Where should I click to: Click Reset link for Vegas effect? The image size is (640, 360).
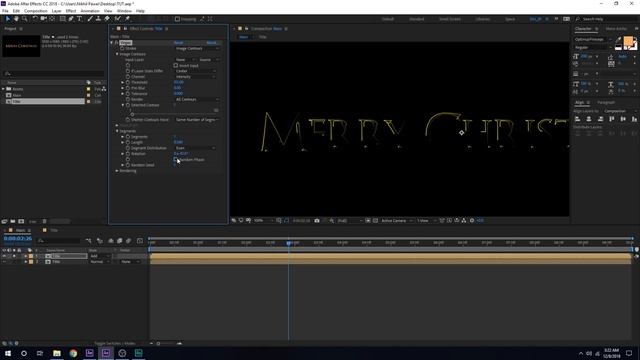pos(178,42)
